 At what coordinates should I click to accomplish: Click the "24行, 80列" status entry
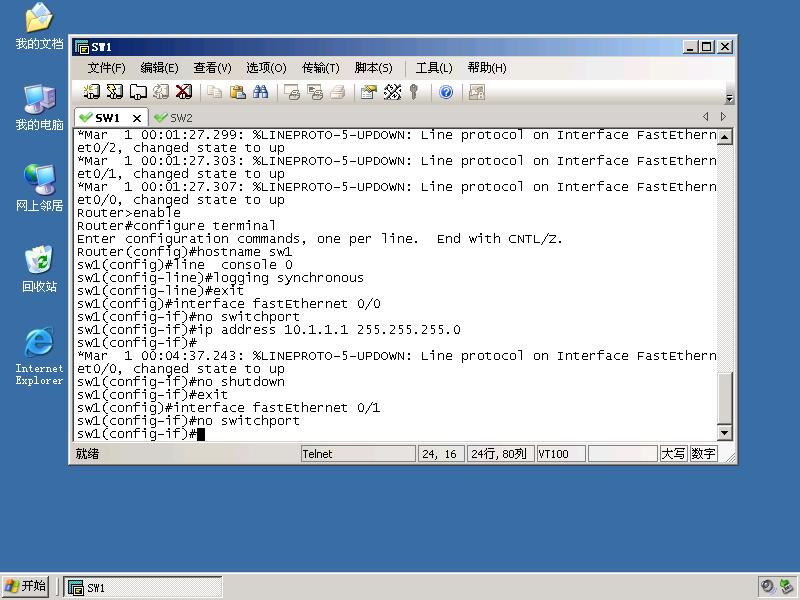click(x=501, y=454)
